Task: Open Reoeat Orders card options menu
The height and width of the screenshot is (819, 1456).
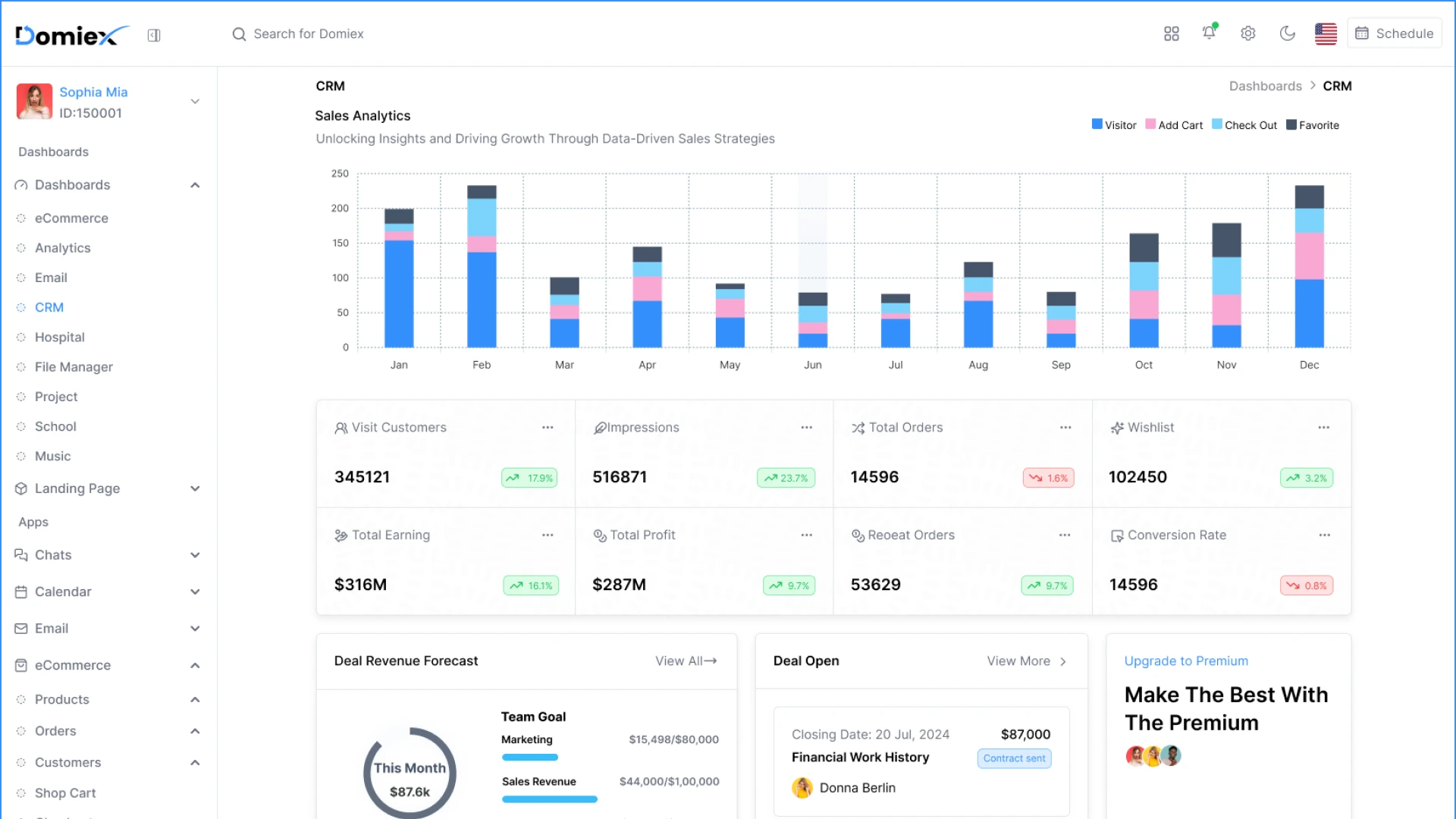Action: click(x=1065, y=535)
